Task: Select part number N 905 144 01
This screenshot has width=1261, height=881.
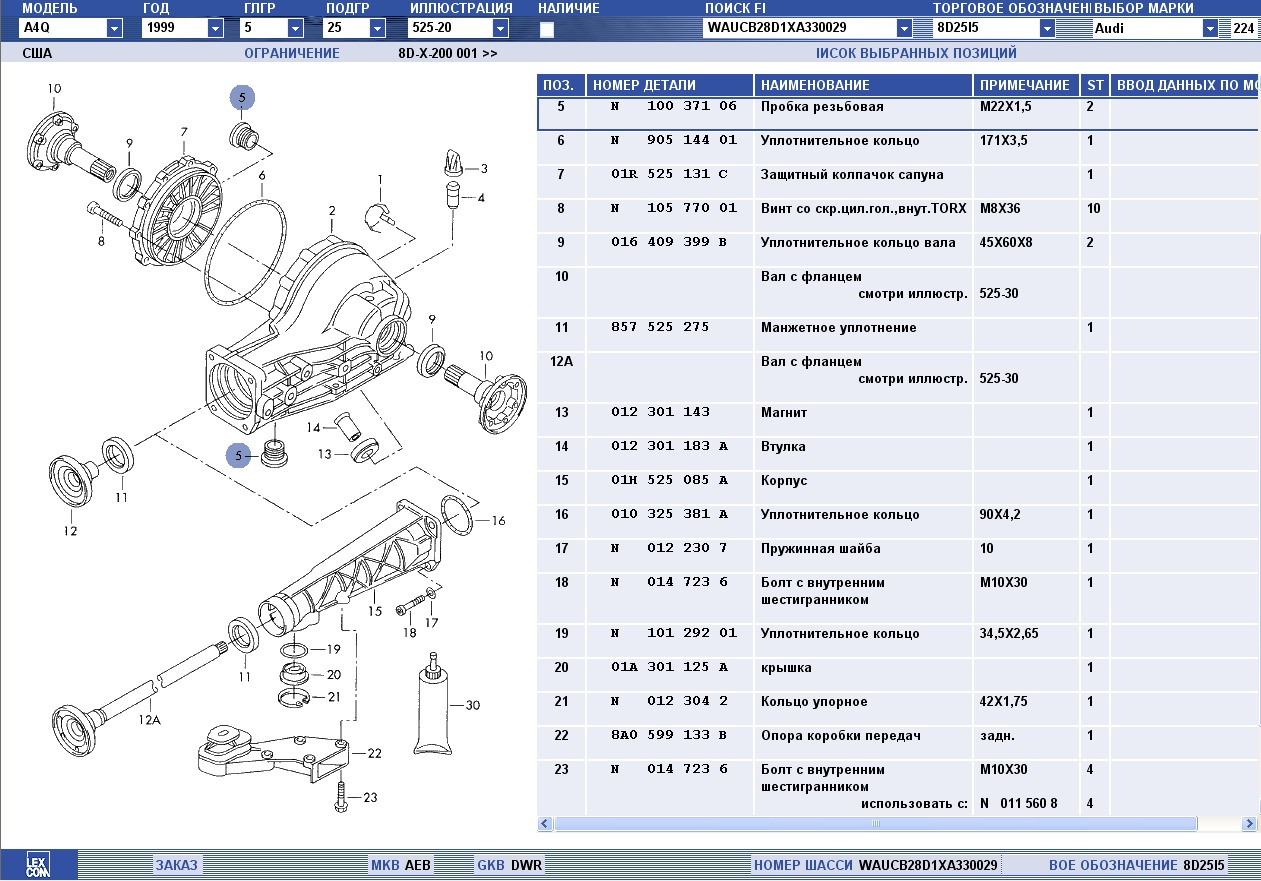Action: (x=674, y=141)
